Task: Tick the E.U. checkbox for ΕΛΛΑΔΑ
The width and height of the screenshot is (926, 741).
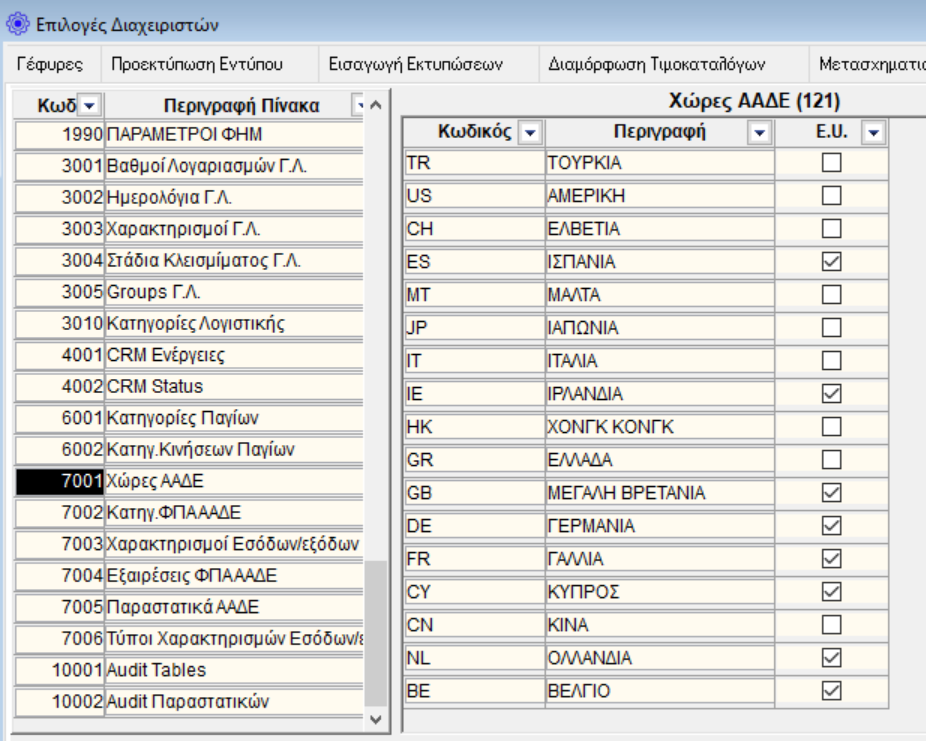Action: [x=831, y=460]
